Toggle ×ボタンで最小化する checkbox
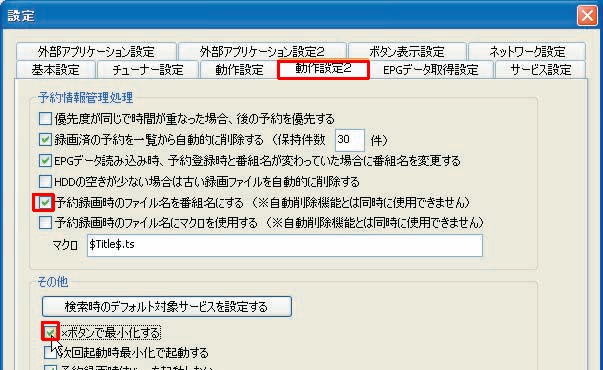 (x=50, y=332)
